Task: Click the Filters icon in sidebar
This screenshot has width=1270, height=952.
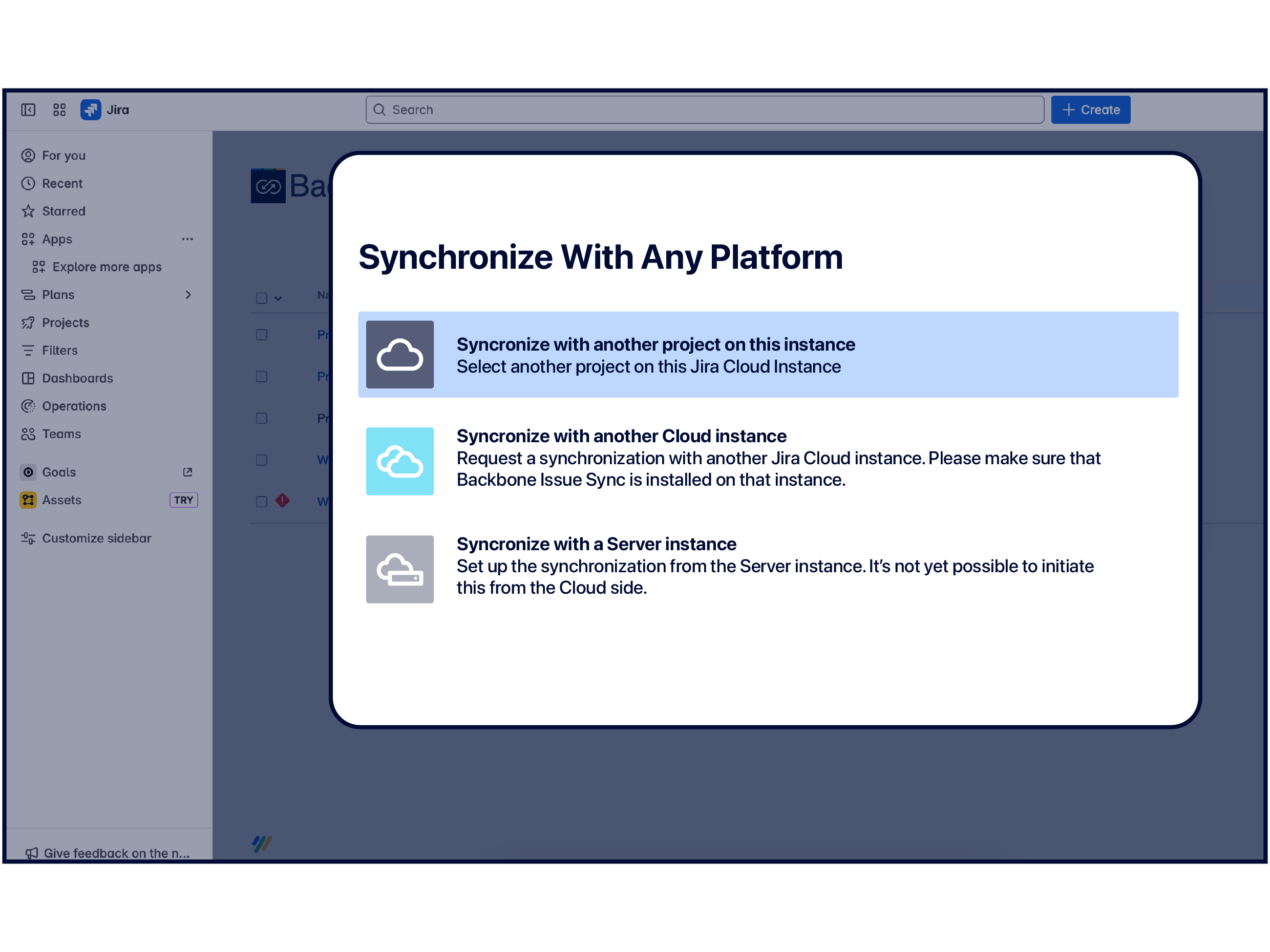Action: (x=28, y=351)
